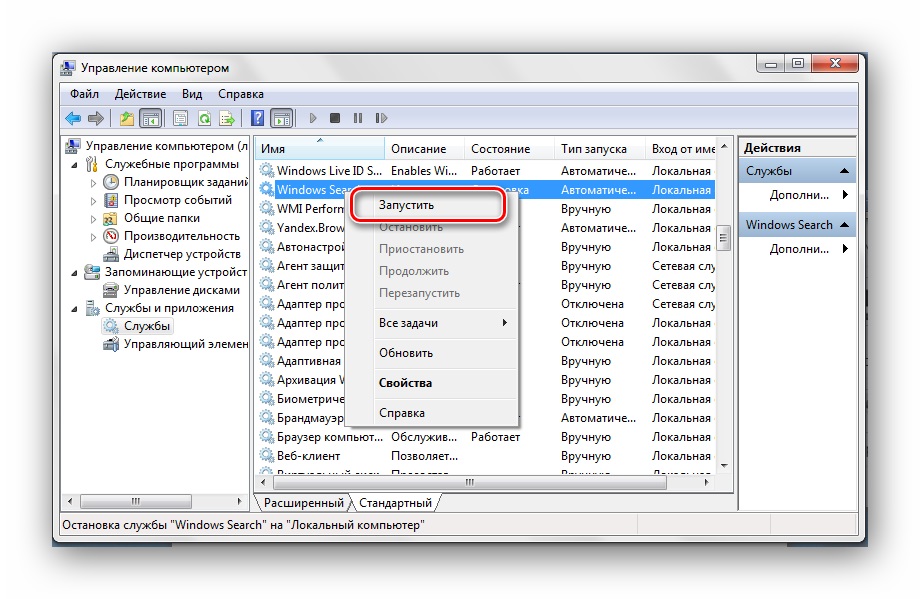Screen dimensions: 920x599
Task: Open Дополни... under Службы actions
Action: [799, 195]
